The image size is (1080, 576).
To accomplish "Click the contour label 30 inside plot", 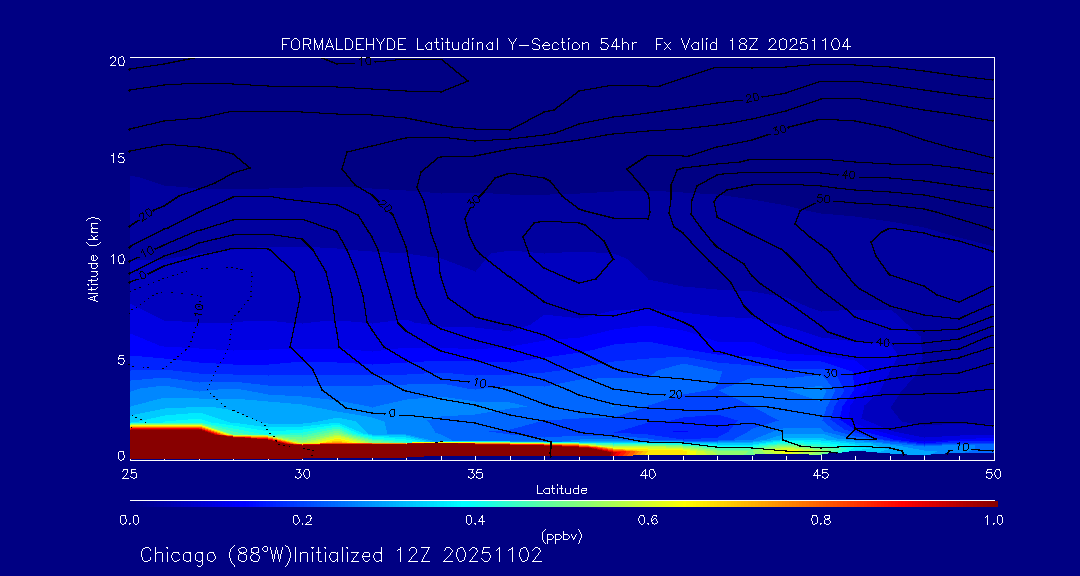I will click(830, 373).
